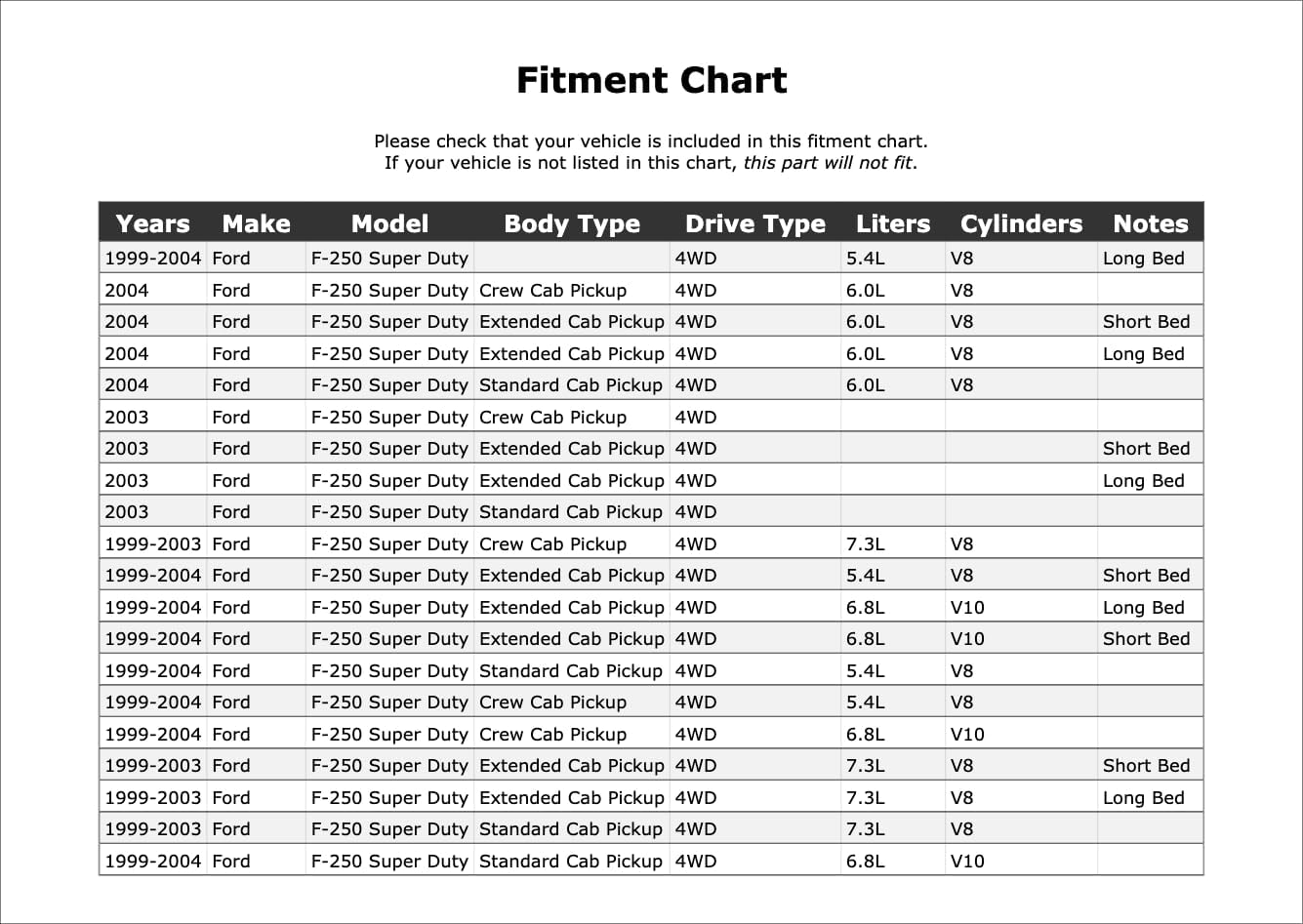
Task: Click the Short Bed note in the 2003 row
Action: pyautogui.click(x=1146, y=448)
